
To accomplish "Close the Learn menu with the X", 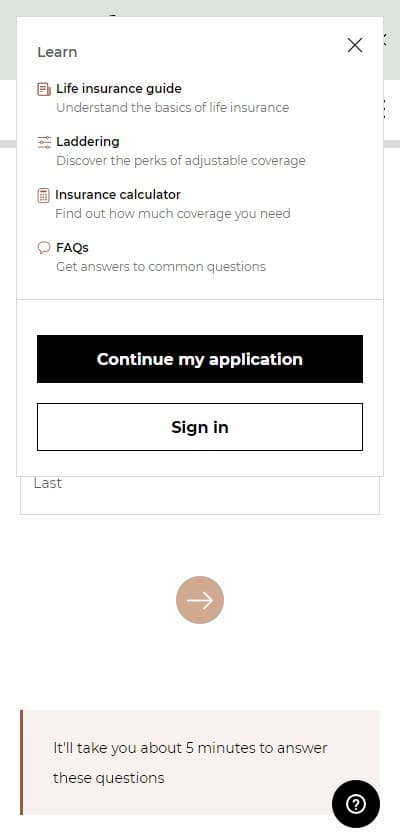I will coord(354,46).
